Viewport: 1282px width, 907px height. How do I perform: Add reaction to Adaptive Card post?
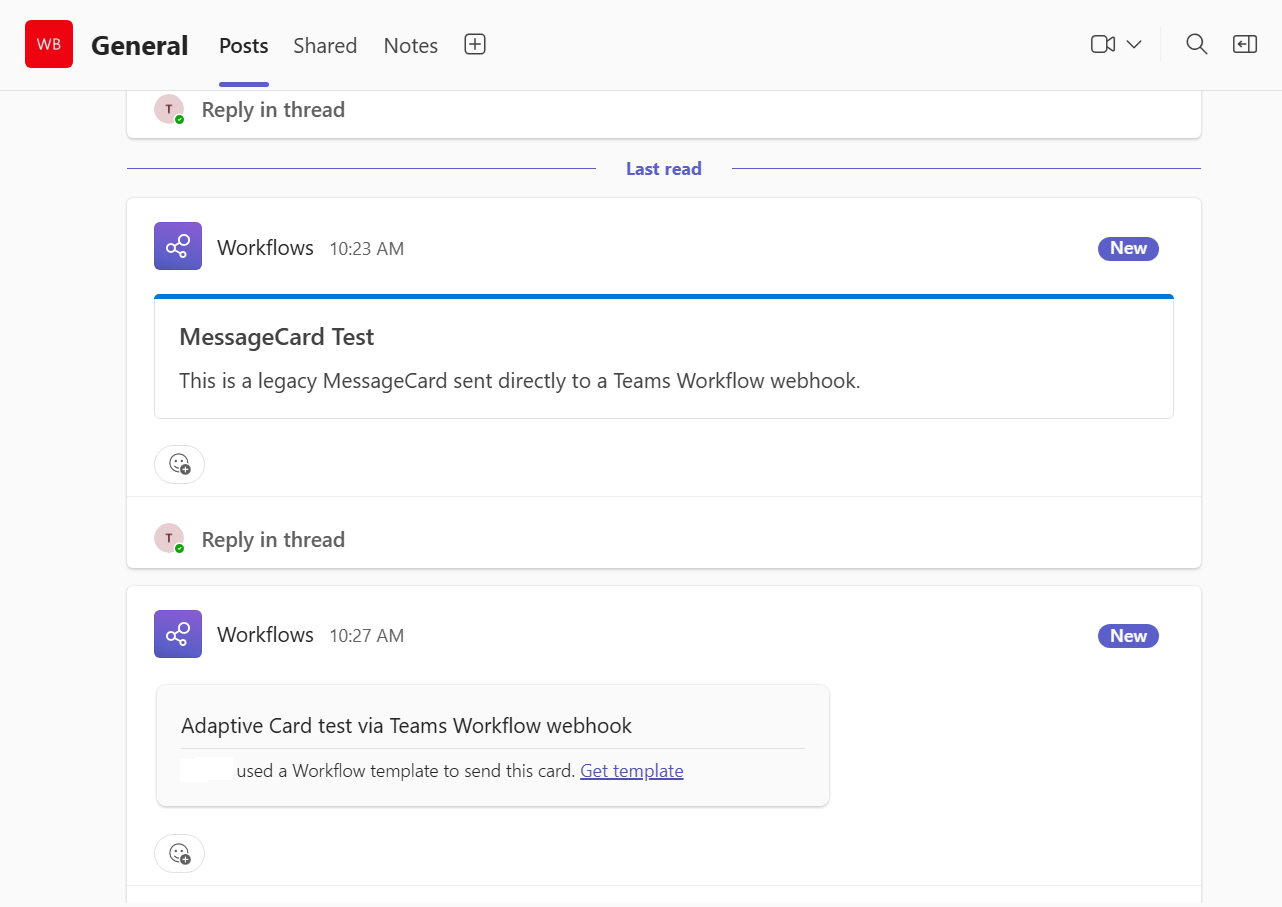tap(179, 853)
